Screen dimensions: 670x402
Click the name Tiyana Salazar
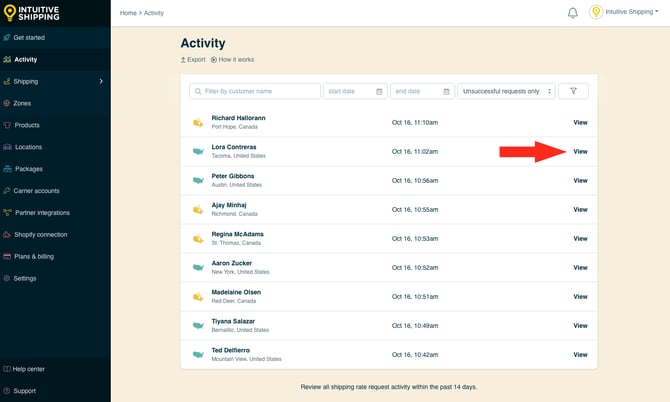pyautogui.click(x=233, y=321)
